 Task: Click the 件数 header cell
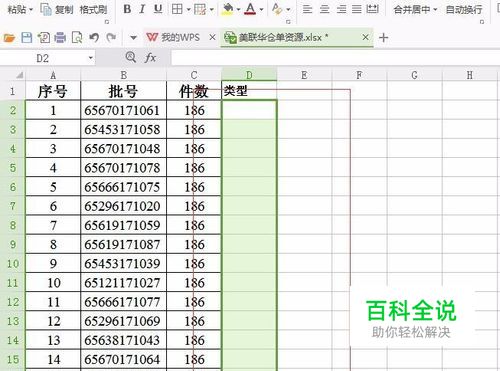(x=194, y=91)
